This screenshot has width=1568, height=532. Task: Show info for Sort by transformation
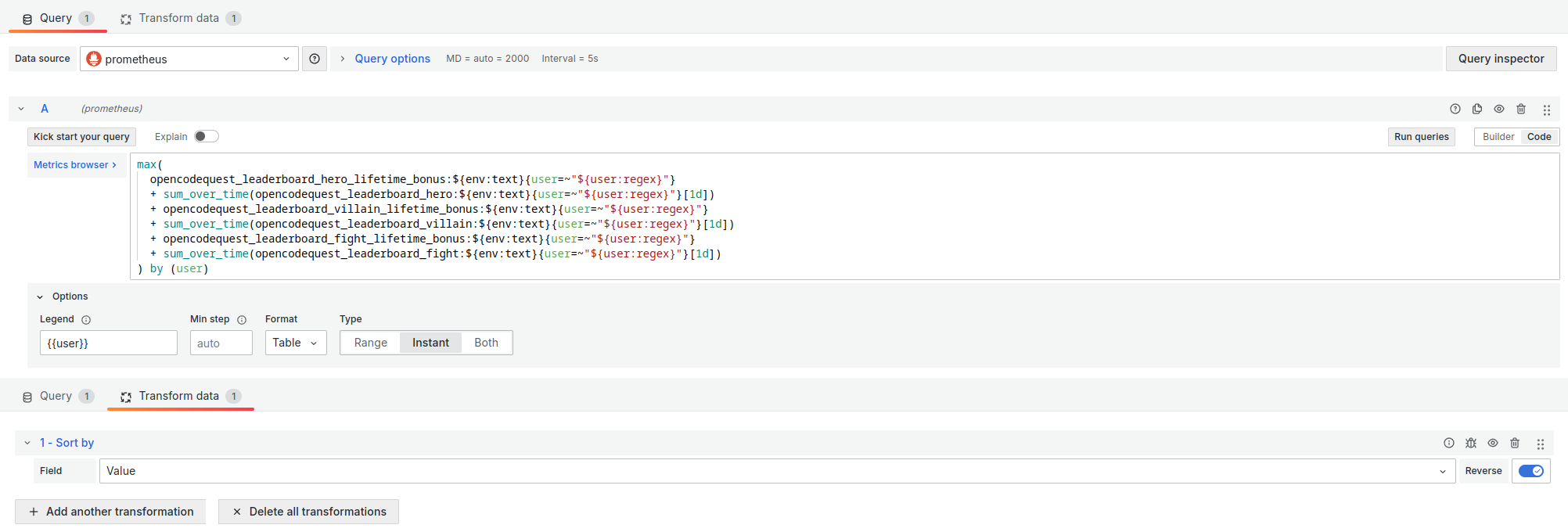click(1449, 443)
